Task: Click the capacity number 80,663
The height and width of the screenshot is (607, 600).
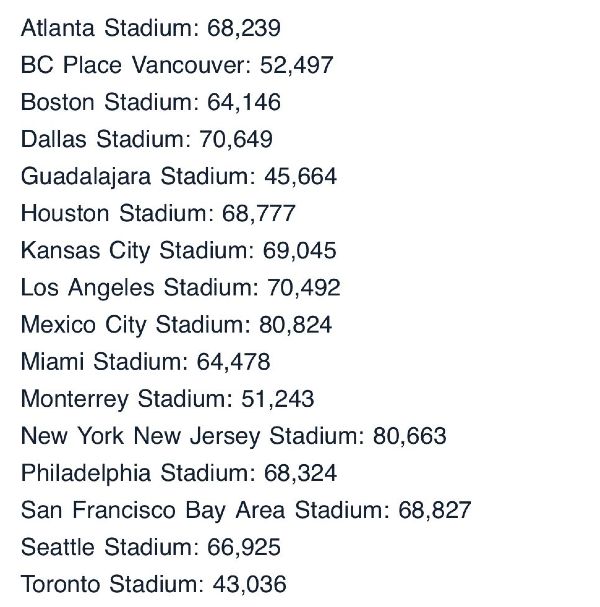Action: pyautogui.click(x=410, y=436)
